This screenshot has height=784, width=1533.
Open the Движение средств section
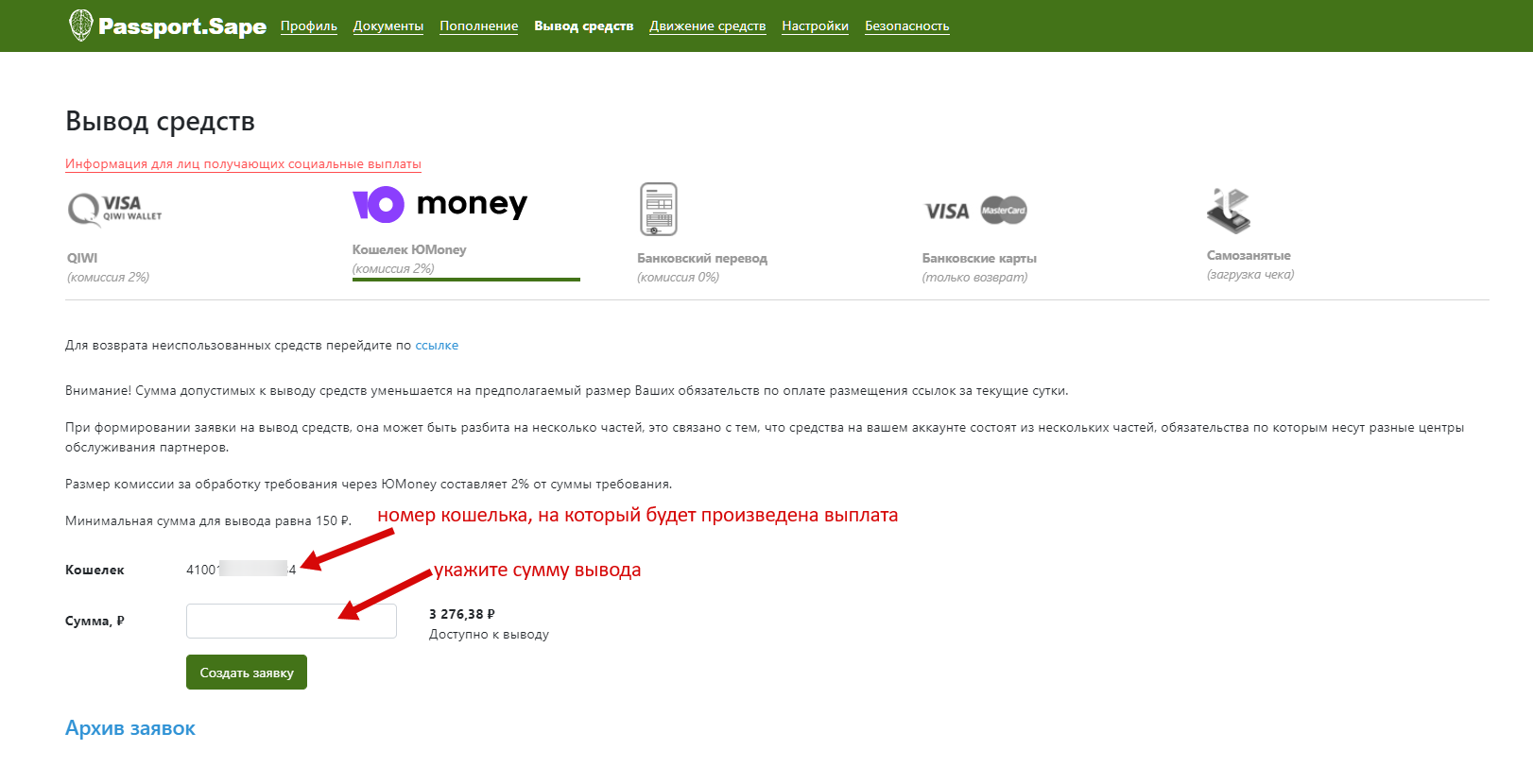[708, 26]
